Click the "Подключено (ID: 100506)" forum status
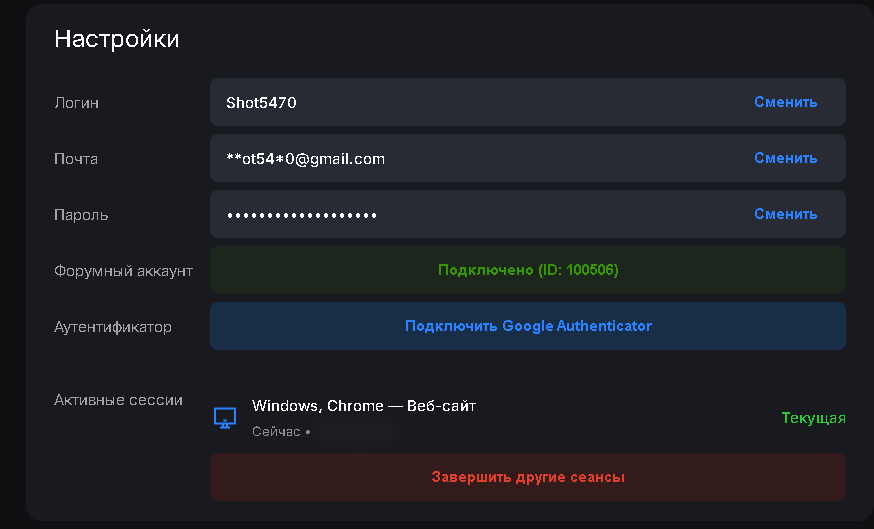This screenshot has height=529, width=874. (x=527, y=270)
